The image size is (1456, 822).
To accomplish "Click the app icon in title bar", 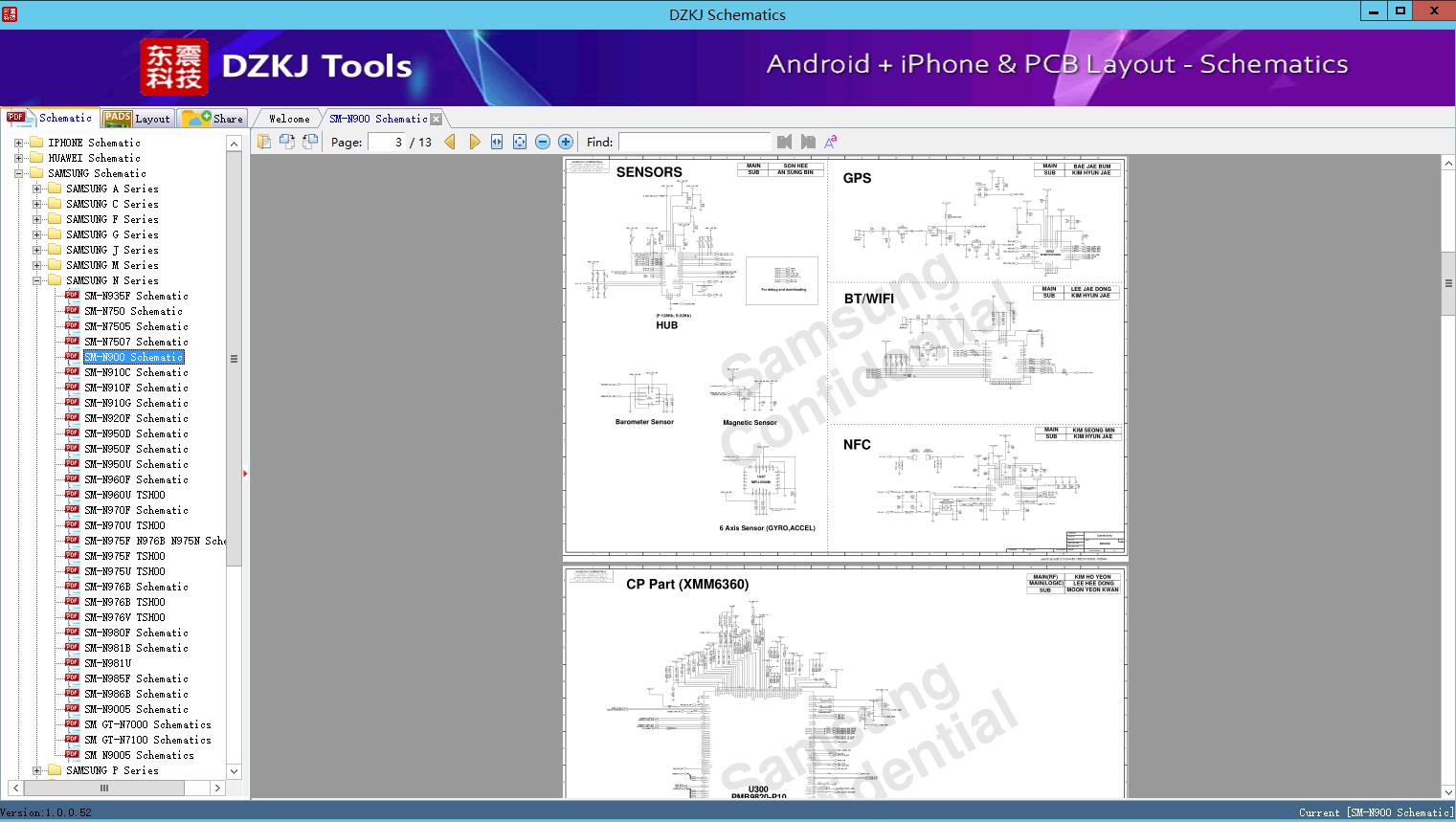I will tap(11, 13).
